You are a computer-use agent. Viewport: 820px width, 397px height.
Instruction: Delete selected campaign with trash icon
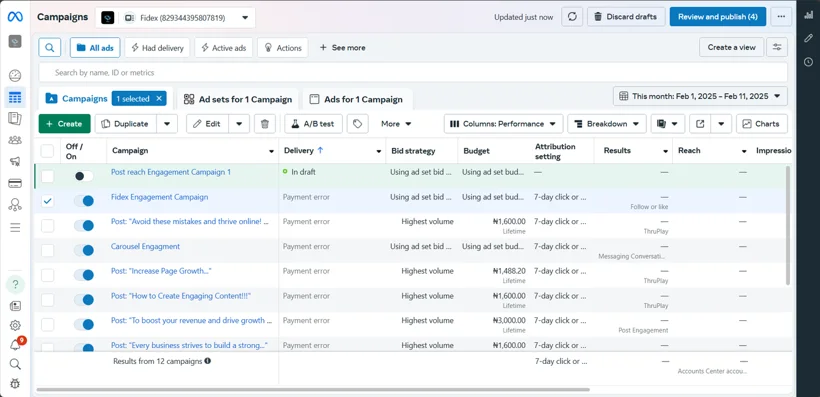pyautogui.click(x=265, y=124)
